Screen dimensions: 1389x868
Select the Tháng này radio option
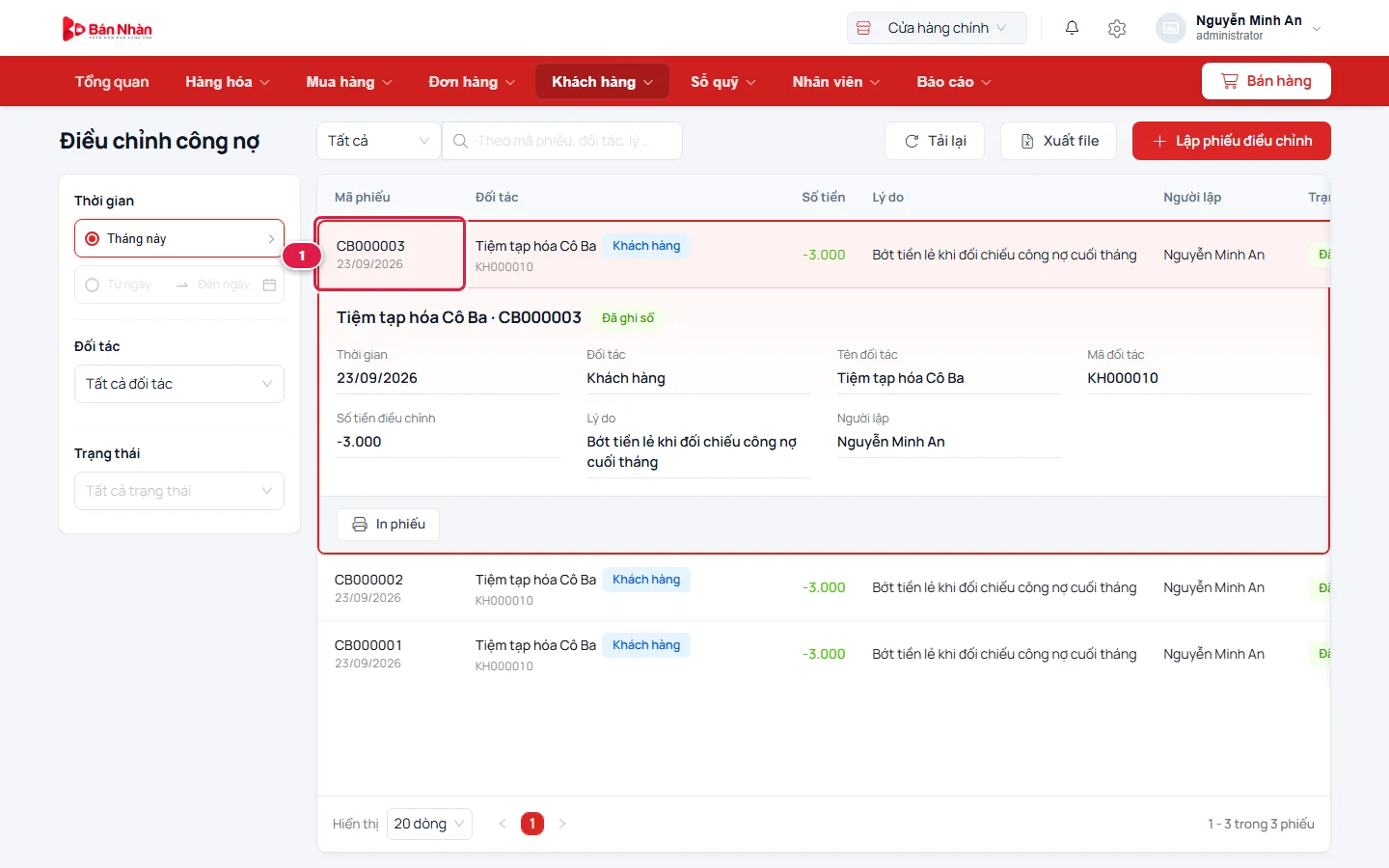click(x=93, y=238)
